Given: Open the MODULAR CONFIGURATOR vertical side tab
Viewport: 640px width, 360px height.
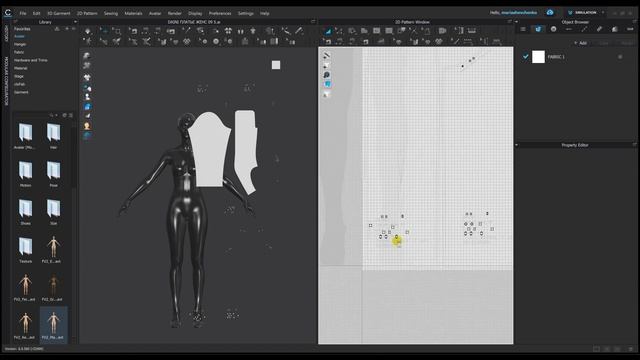Looking at the screenshot, I should [6, 81].
